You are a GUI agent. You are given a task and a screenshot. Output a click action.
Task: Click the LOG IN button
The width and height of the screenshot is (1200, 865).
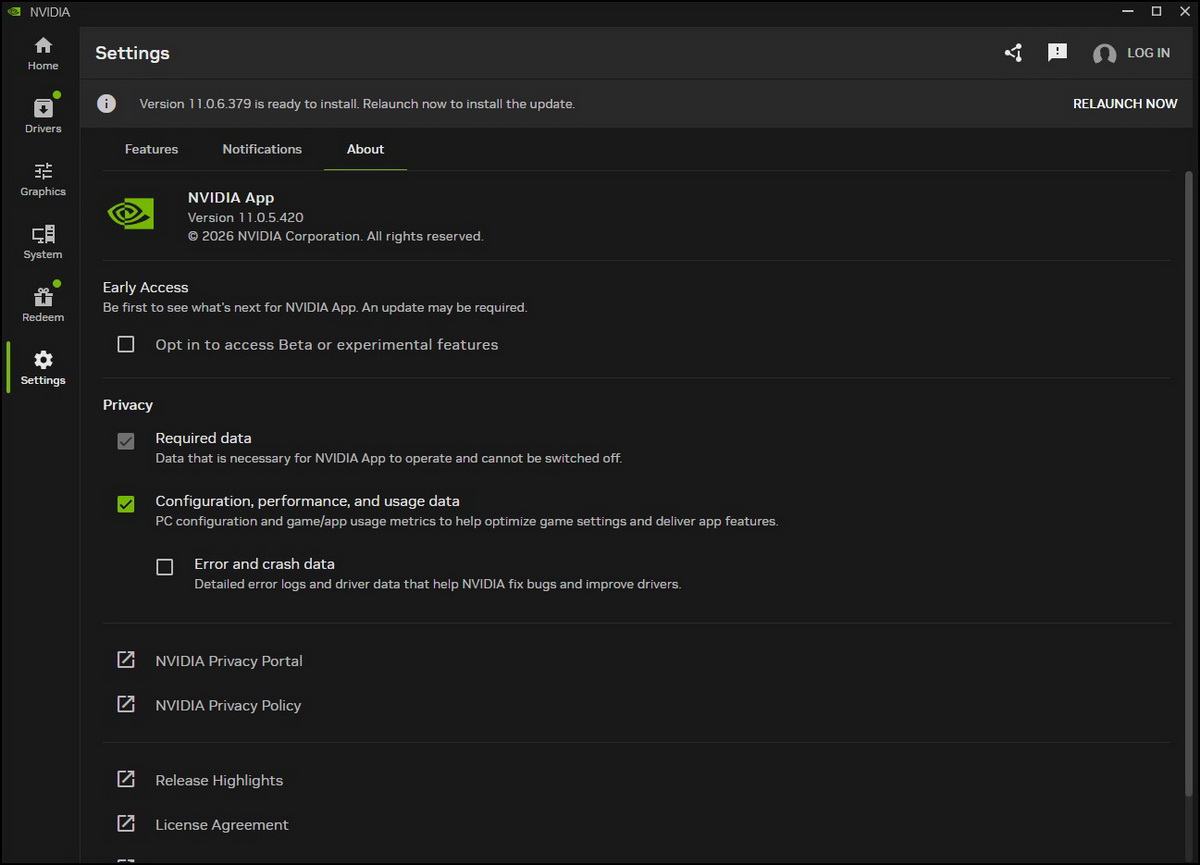[1148, 53]
